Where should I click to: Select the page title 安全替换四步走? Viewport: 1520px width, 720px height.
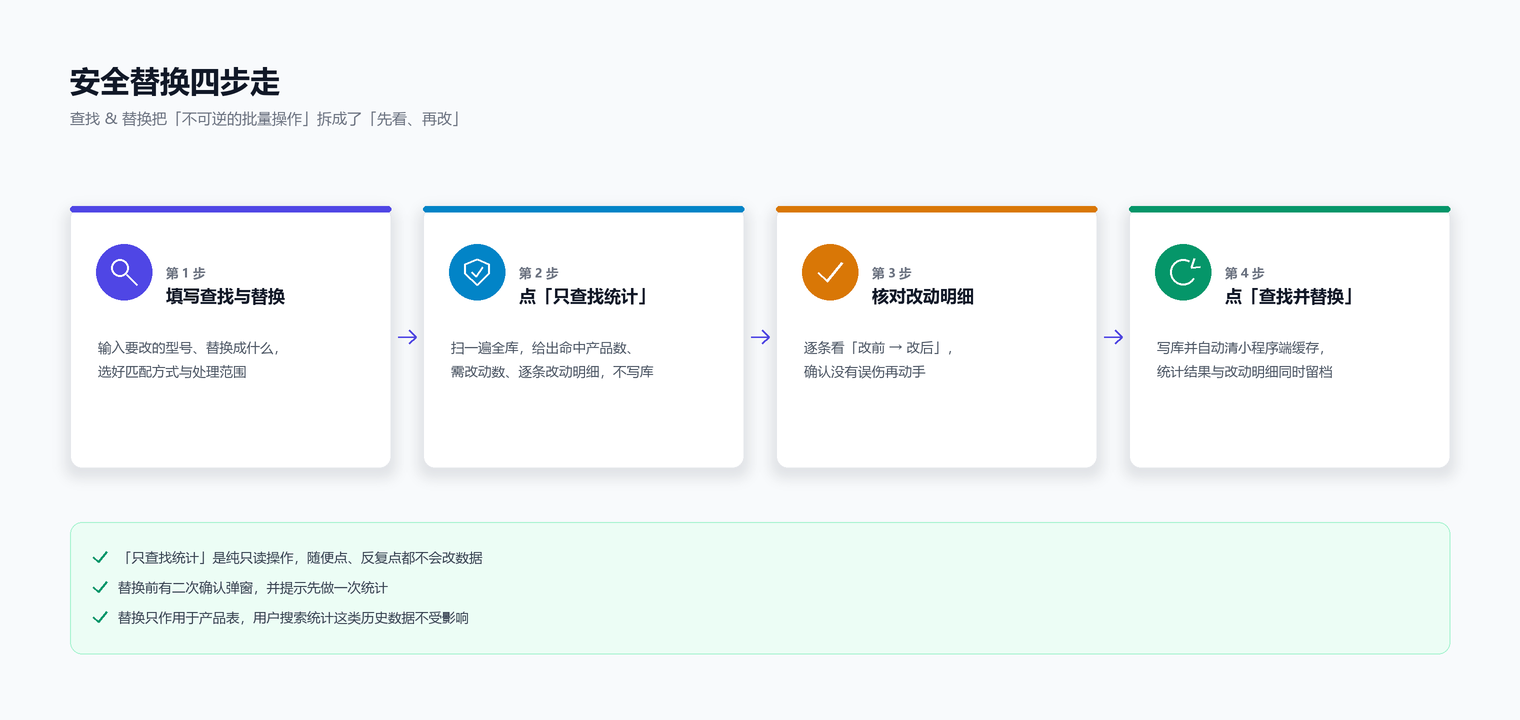point(175,82)
